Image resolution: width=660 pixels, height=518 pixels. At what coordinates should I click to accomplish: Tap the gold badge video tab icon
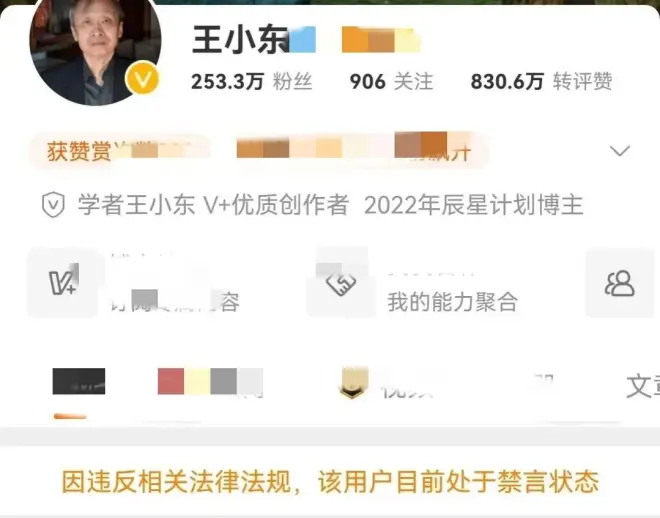pyautogui.click(x=353, y=383)
